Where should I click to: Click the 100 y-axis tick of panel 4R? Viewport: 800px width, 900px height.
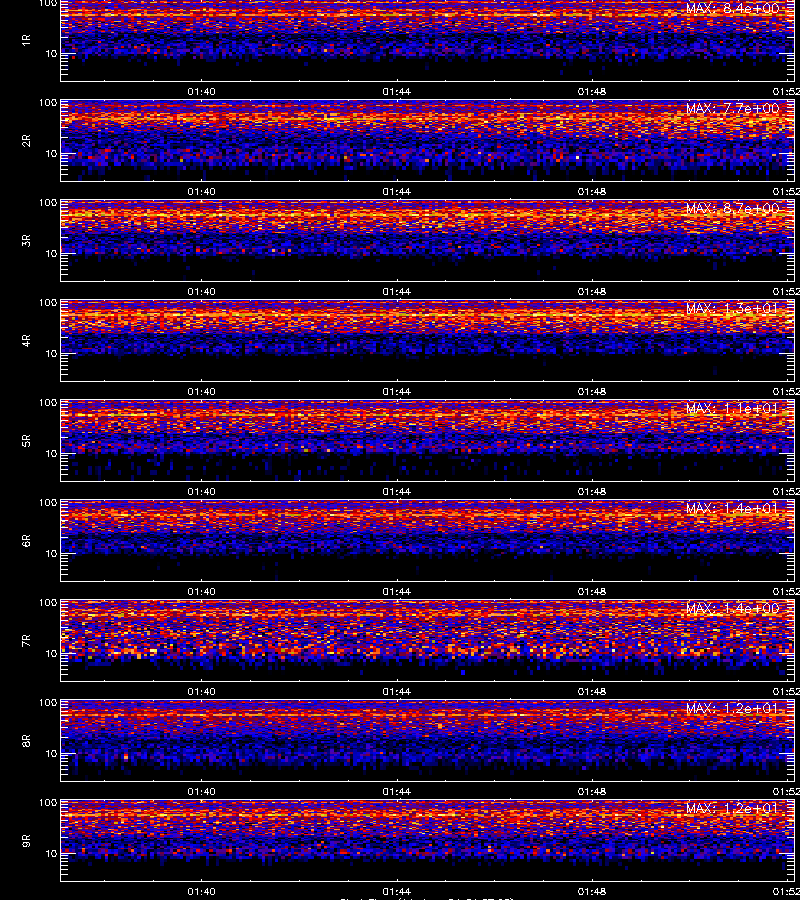[x=48, y=302]
